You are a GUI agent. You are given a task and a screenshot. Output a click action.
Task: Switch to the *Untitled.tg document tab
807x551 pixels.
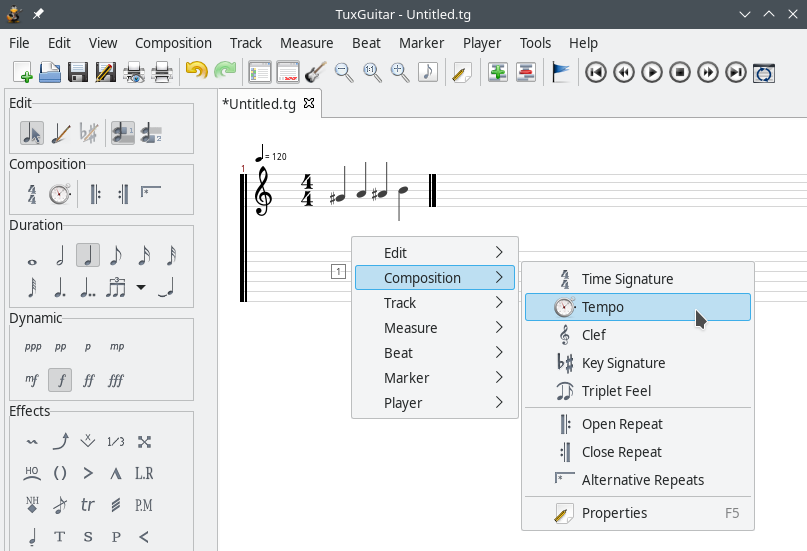tap(259, 103)
